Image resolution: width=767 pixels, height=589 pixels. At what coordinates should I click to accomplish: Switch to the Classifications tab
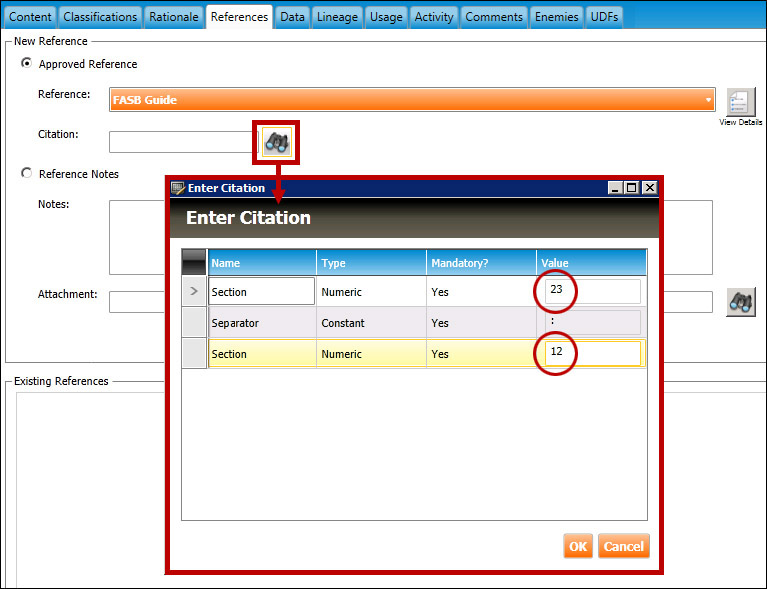[100, 17]
